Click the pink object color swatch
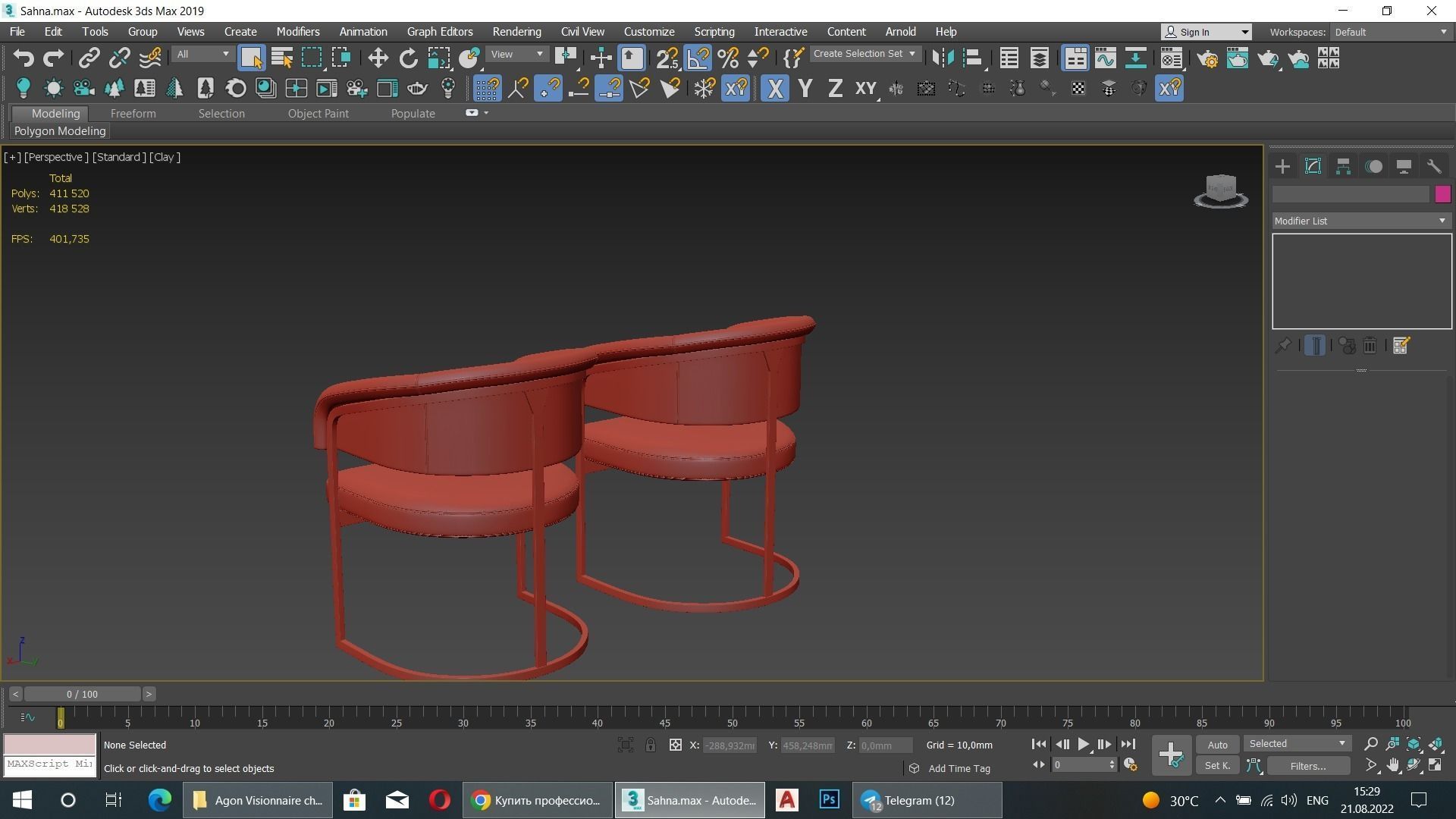 coord(1442,195)
